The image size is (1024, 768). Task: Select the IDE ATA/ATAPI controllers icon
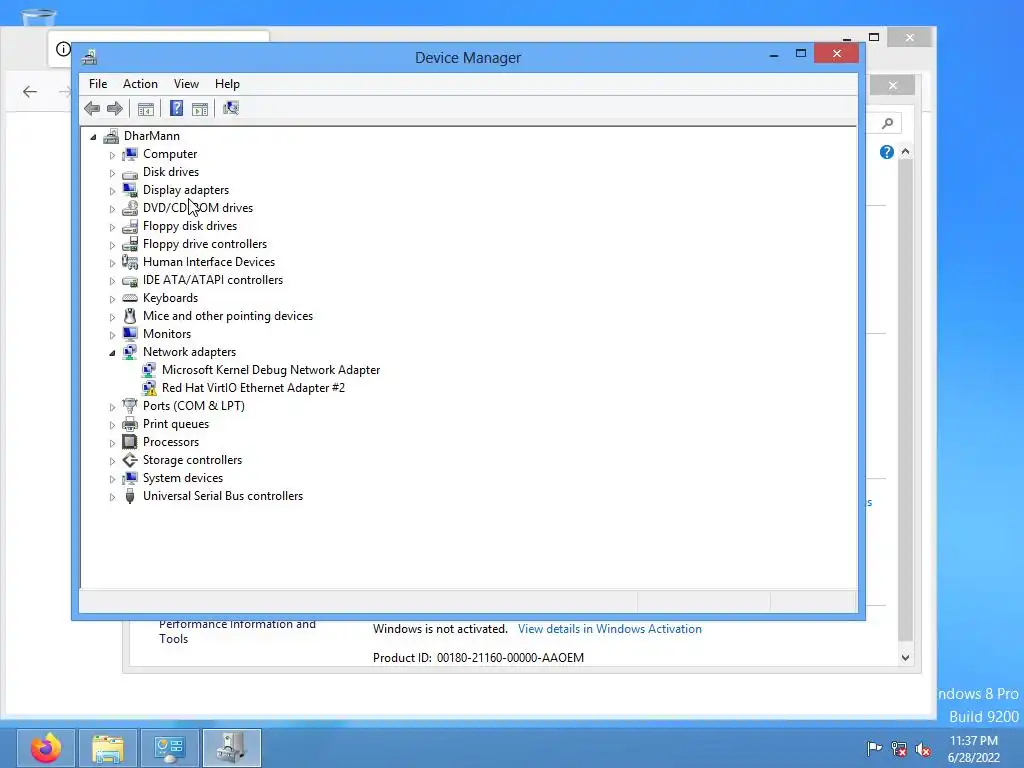click(x=130, y=280)
